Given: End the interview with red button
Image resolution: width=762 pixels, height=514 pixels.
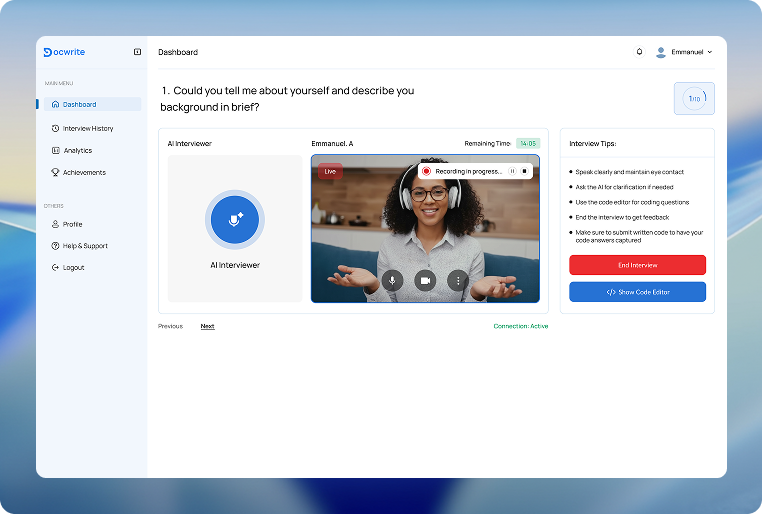Looking at the screenshot, I should pyautogui.click(x=638, y=265).
